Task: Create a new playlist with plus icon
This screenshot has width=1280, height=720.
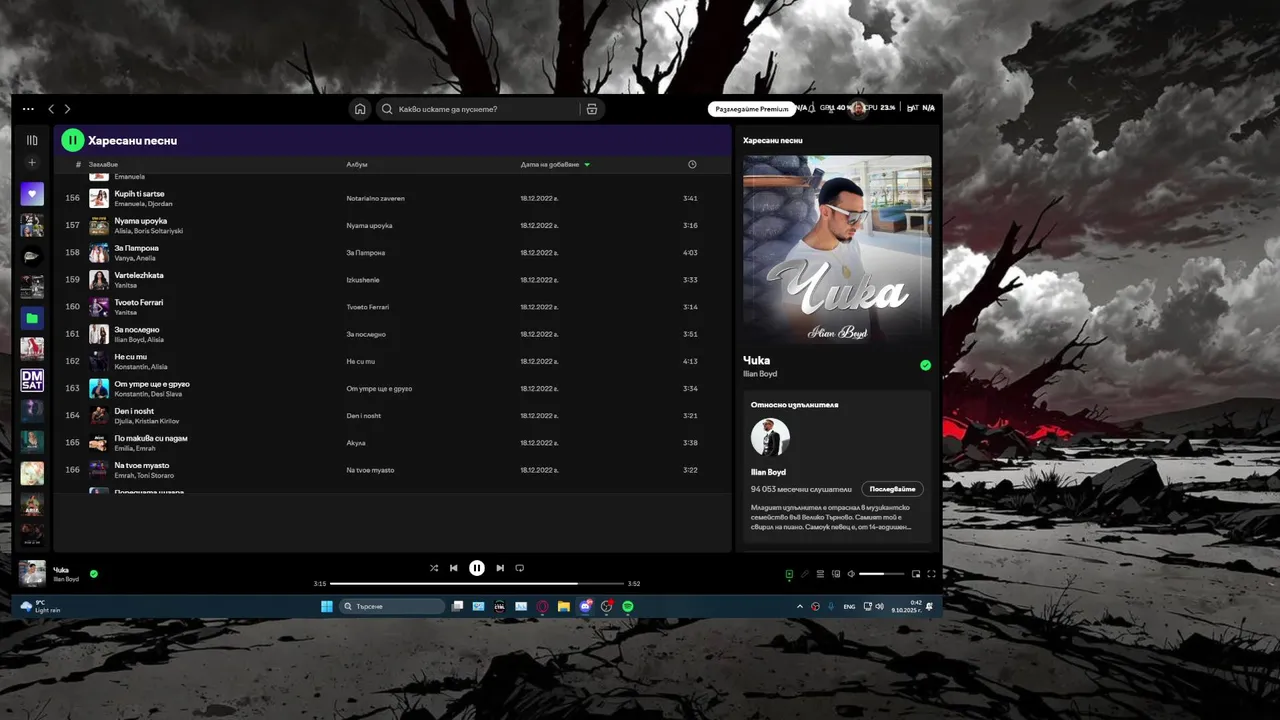Action: [x=32, y=162]
